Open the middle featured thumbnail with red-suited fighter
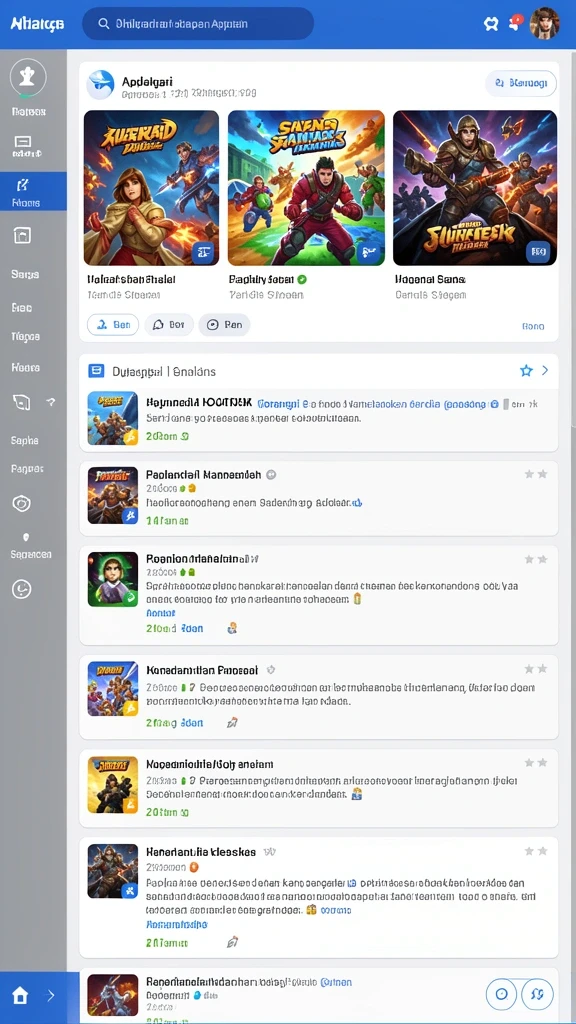Screen dimensions: 576x1024 (306, 187)
